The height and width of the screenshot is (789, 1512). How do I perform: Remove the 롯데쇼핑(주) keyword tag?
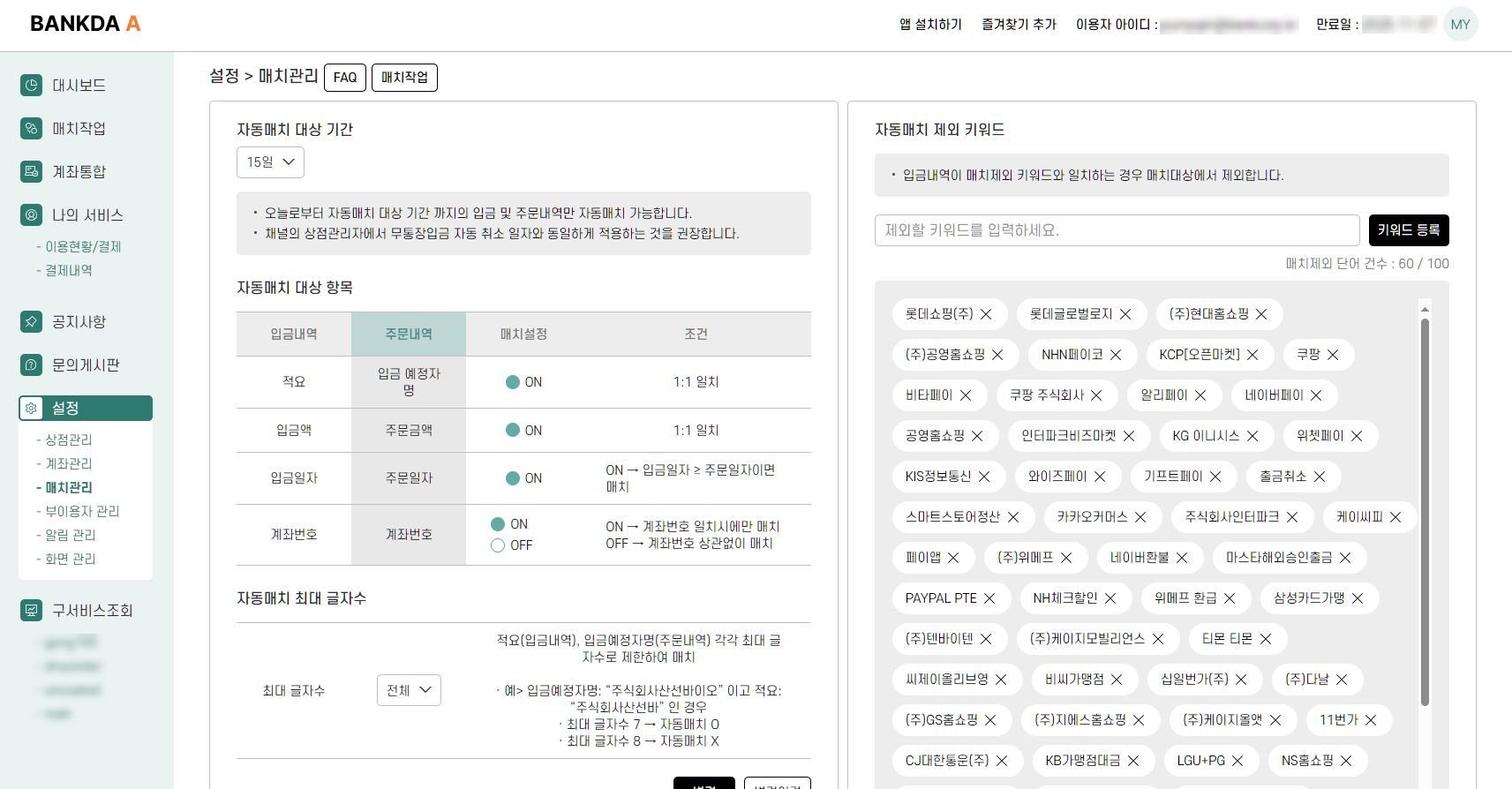986,314
